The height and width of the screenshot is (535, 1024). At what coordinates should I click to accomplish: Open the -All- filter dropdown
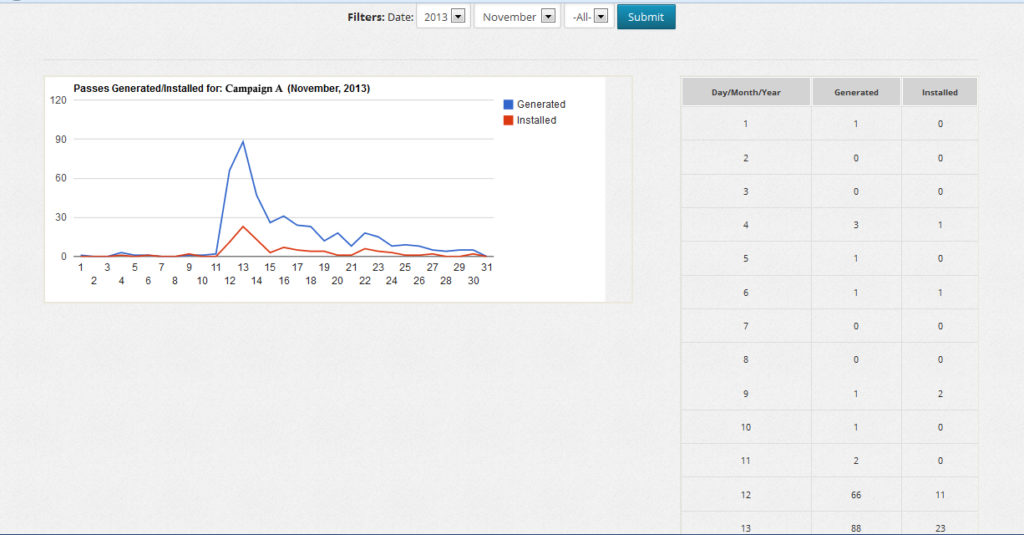[589, 17]
